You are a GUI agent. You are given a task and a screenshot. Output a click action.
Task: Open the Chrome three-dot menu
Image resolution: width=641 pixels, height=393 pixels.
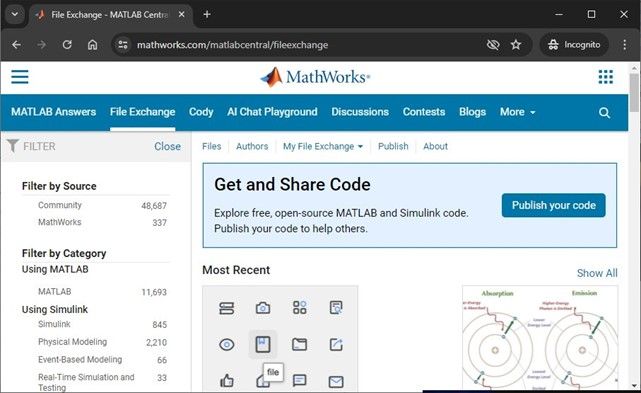tap(624, 45)
